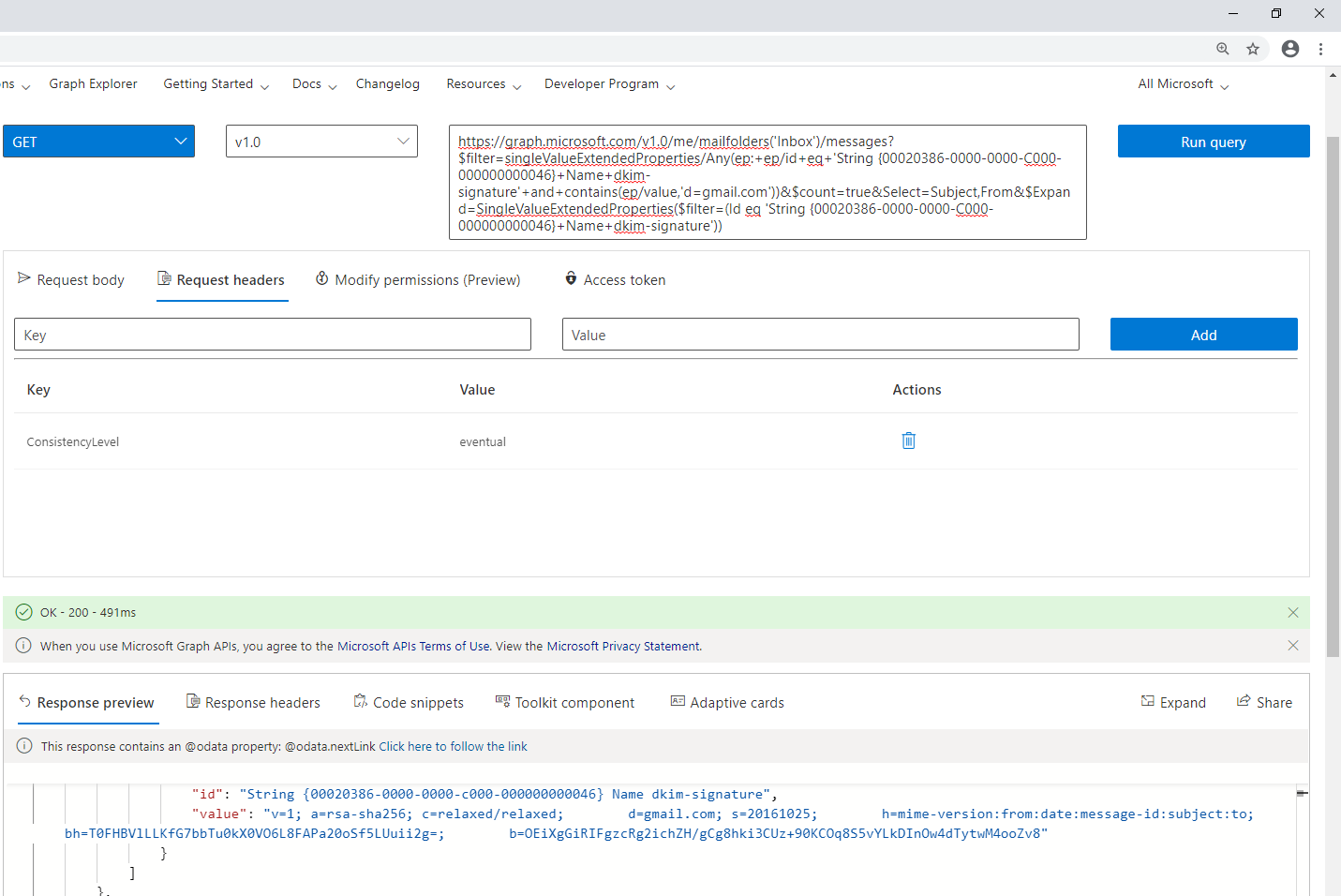Viewport: 1341px width, 896px height.
Task: Open the Microsoft Privacy Statement link
Action: pos(623,647)
